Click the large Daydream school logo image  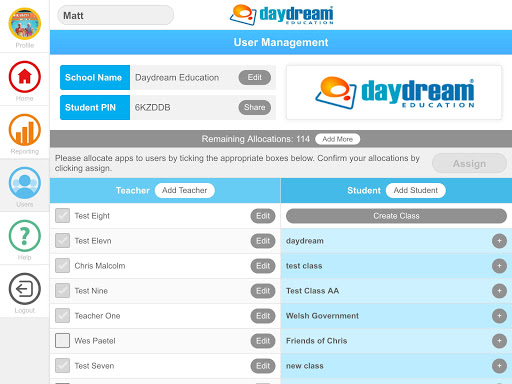click(x=394, y=92)
